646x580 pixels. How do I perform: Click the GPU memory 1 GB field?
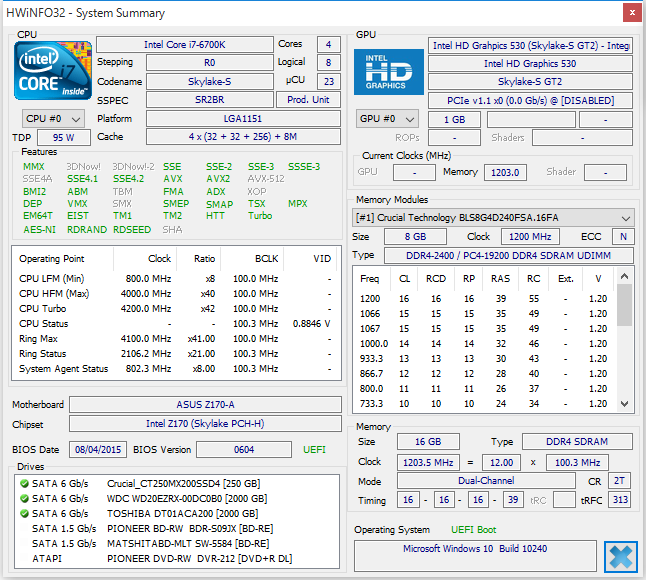click(454, 119)
